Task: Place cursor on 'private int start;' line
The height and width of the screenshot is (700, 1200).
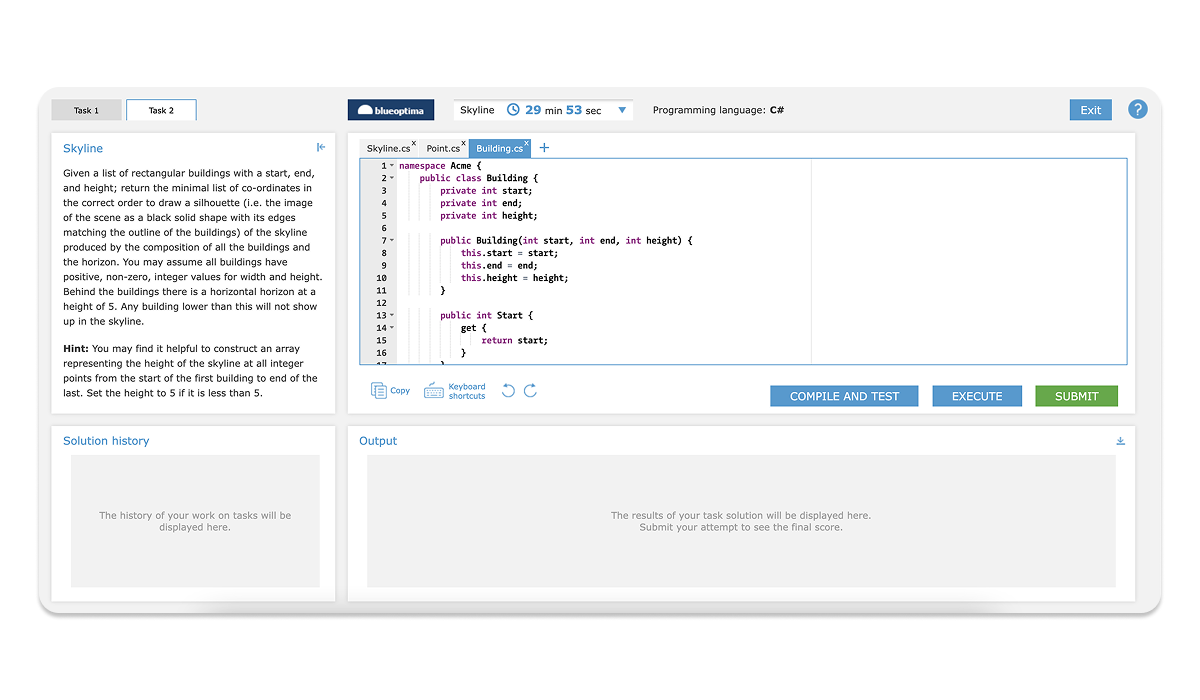Action: click(486, 191)
